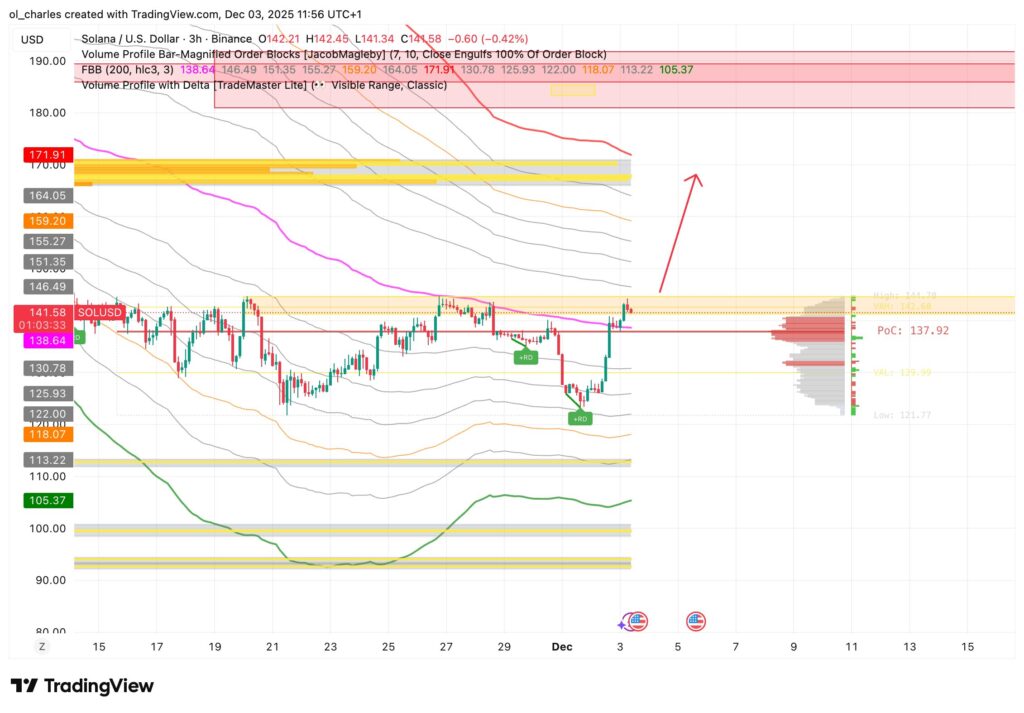Click the +RD marker near the December low
This screenshot has height=713, width=1024.
click(580, 419)
